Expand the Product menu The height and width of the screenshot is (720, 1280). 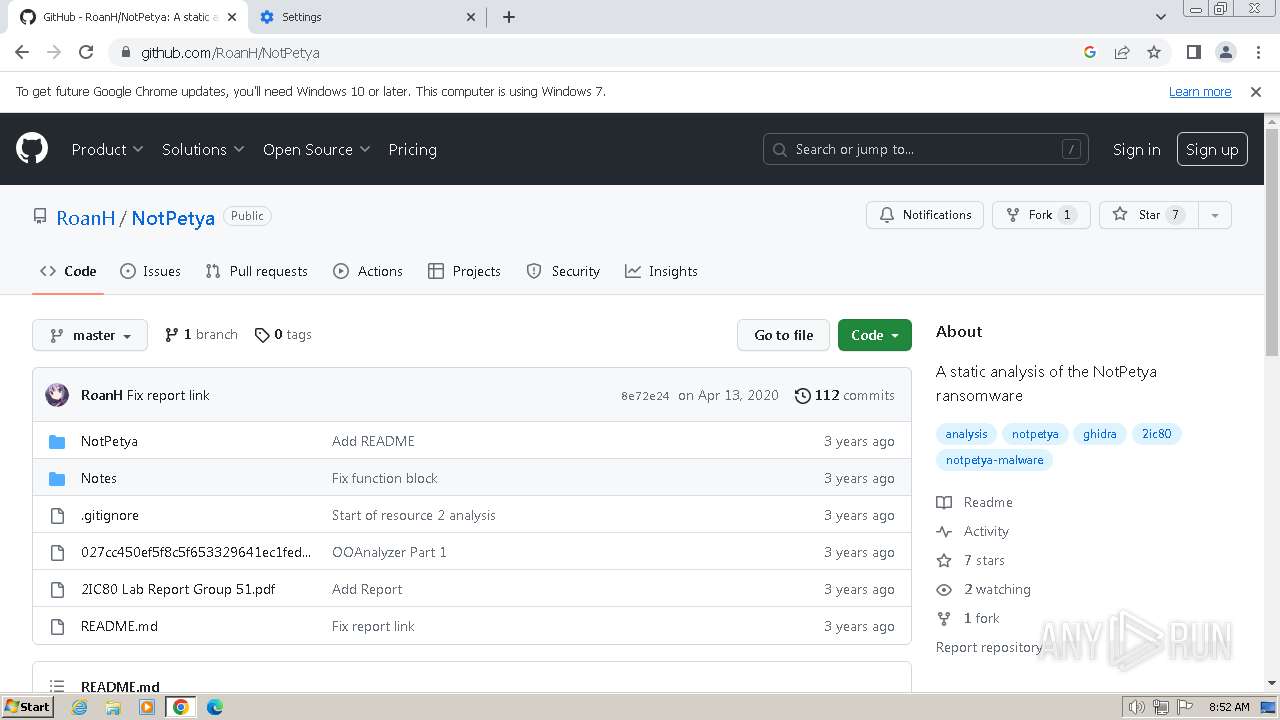coord(107,149)
